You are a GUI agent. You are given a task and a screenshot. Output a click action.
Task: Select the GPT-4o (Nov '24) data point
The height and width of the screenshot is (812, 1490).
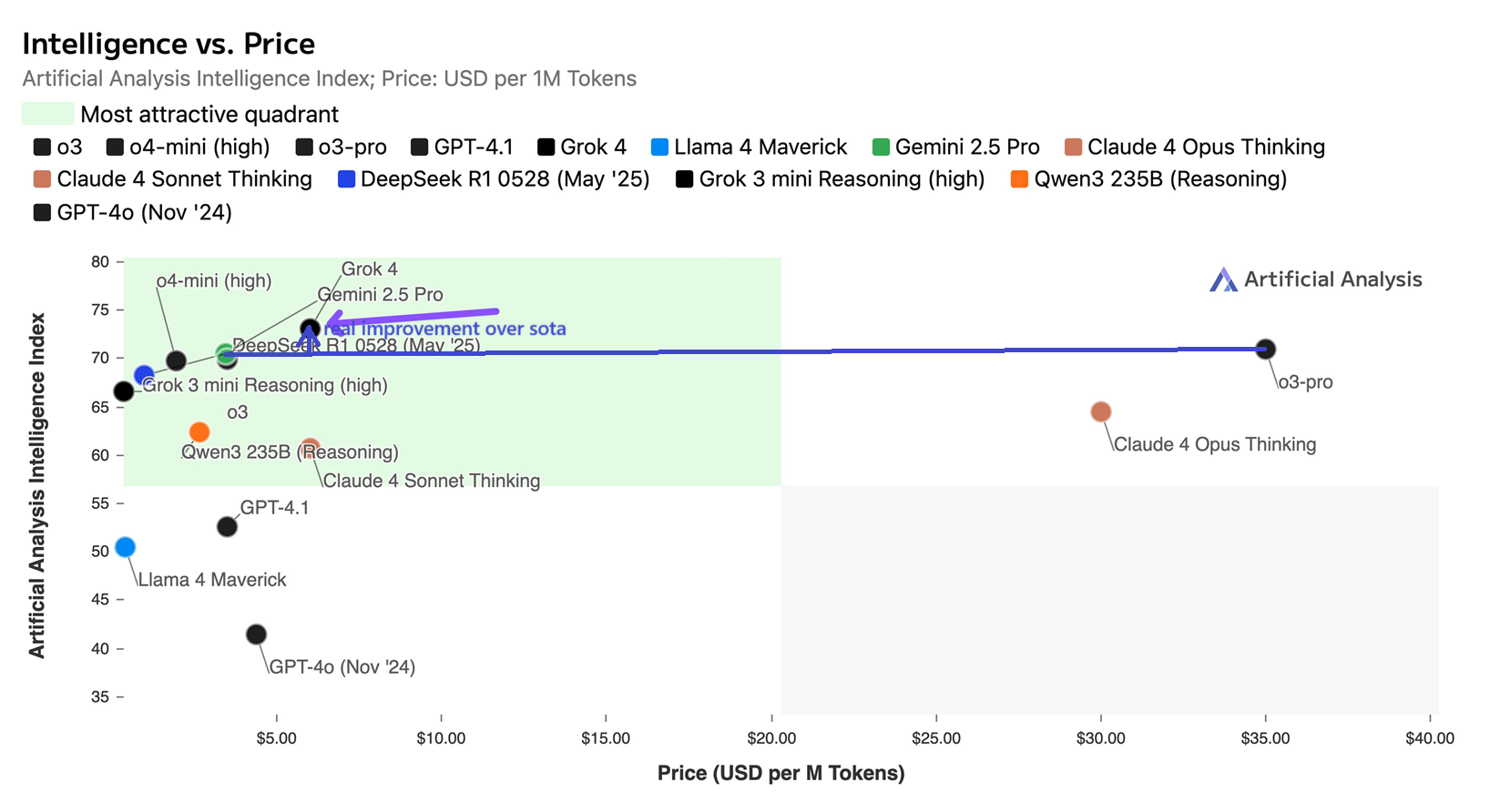click(x=256, y=634)
